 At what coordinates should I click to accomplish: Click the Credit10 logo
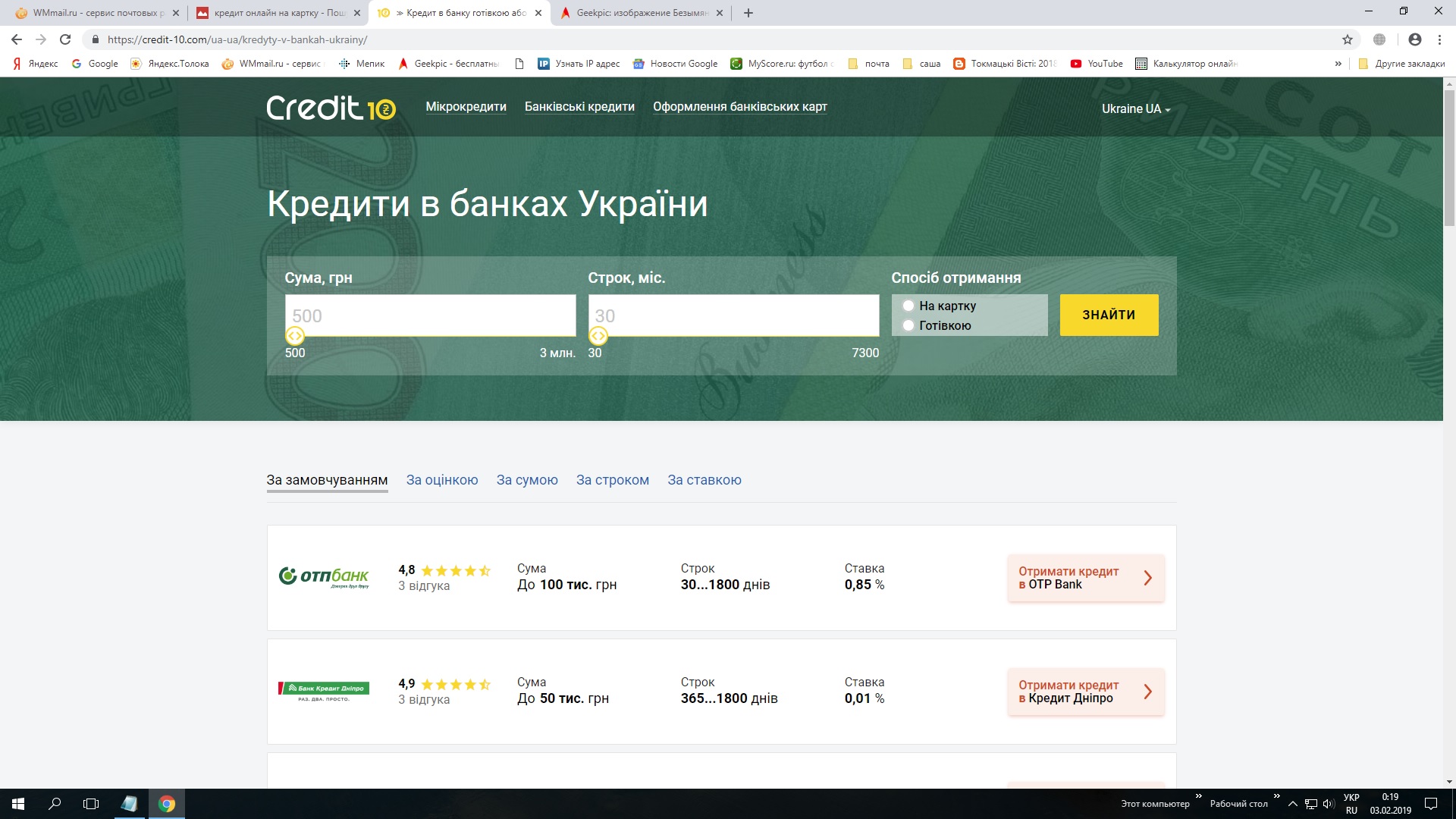coord(331,108)
